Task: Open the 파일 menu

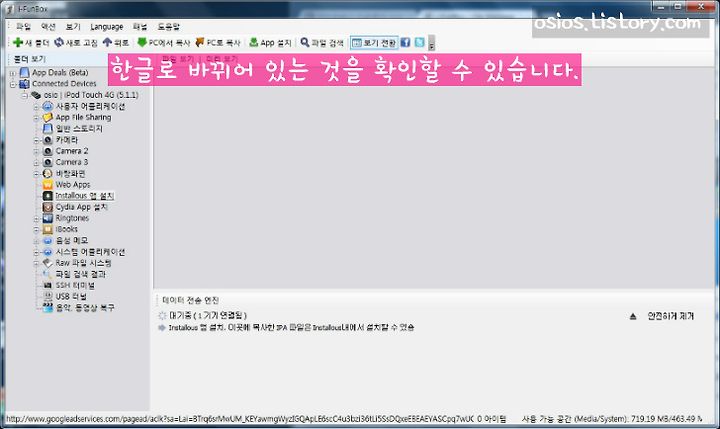Action: tap(23, 27)
